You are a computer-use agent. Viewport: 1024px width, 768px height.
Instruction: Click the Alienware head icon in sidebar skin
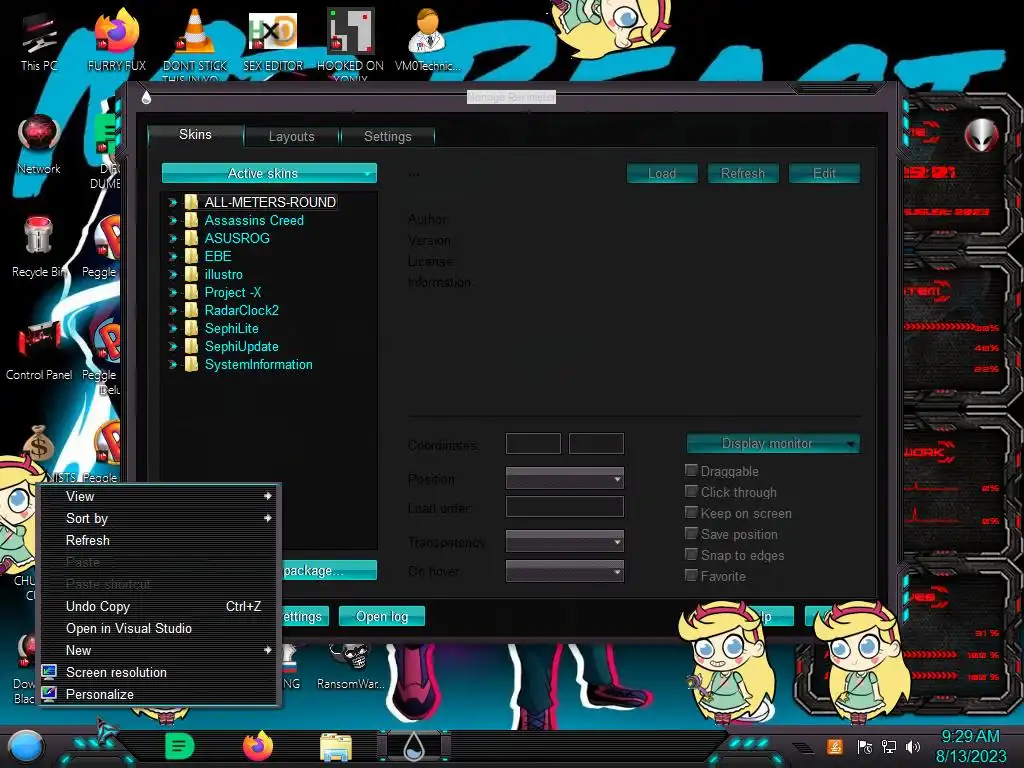980,135
